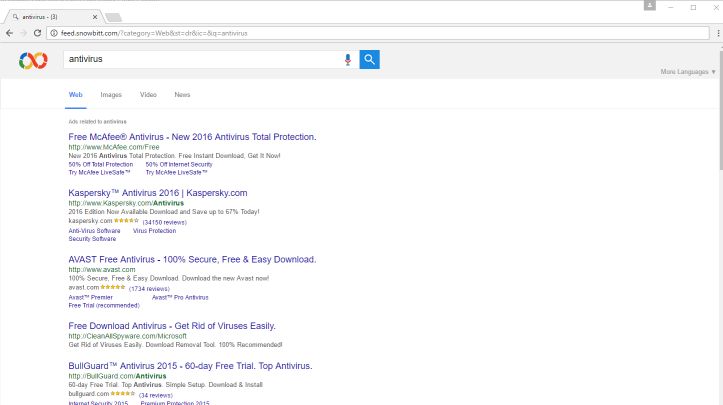Screen dimensions: 723x405
Task: Open the www.McAfee.com/Free URL
Action: click(114, 147)
